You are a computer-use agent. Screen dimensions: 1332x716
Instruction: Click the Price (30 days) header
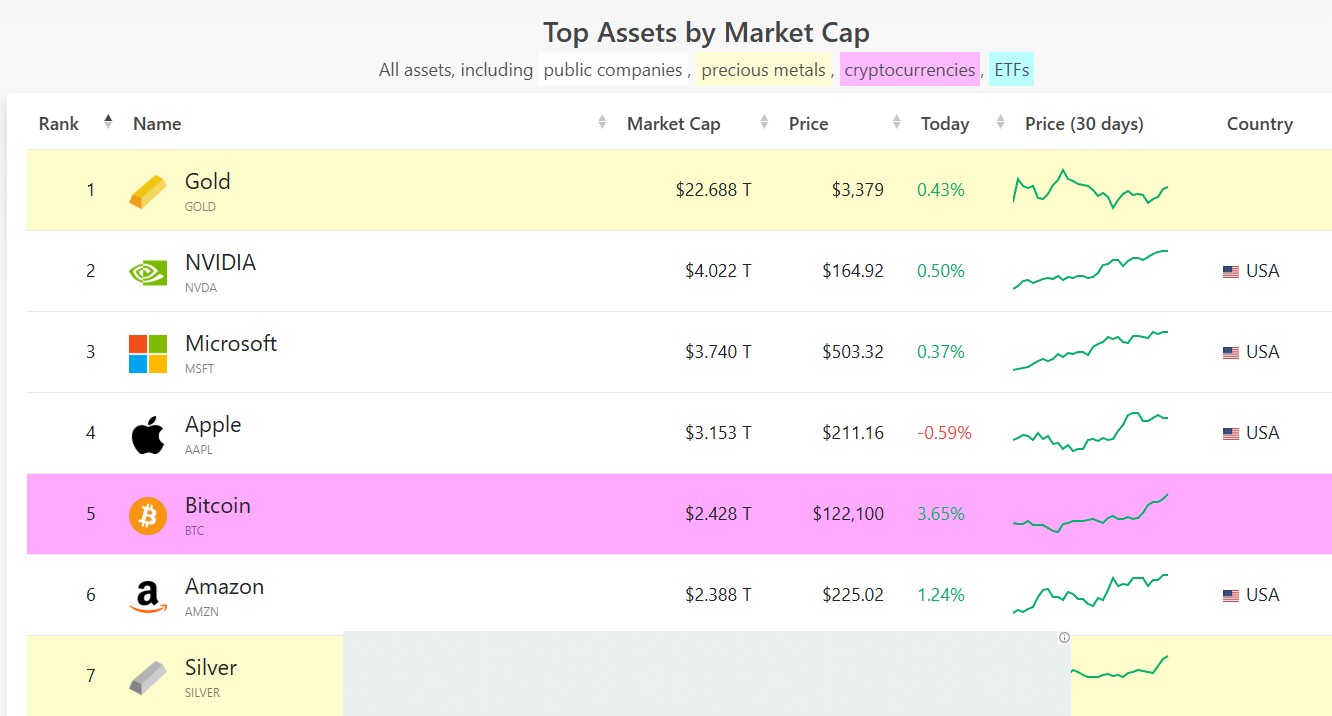tap(1084, 124)
